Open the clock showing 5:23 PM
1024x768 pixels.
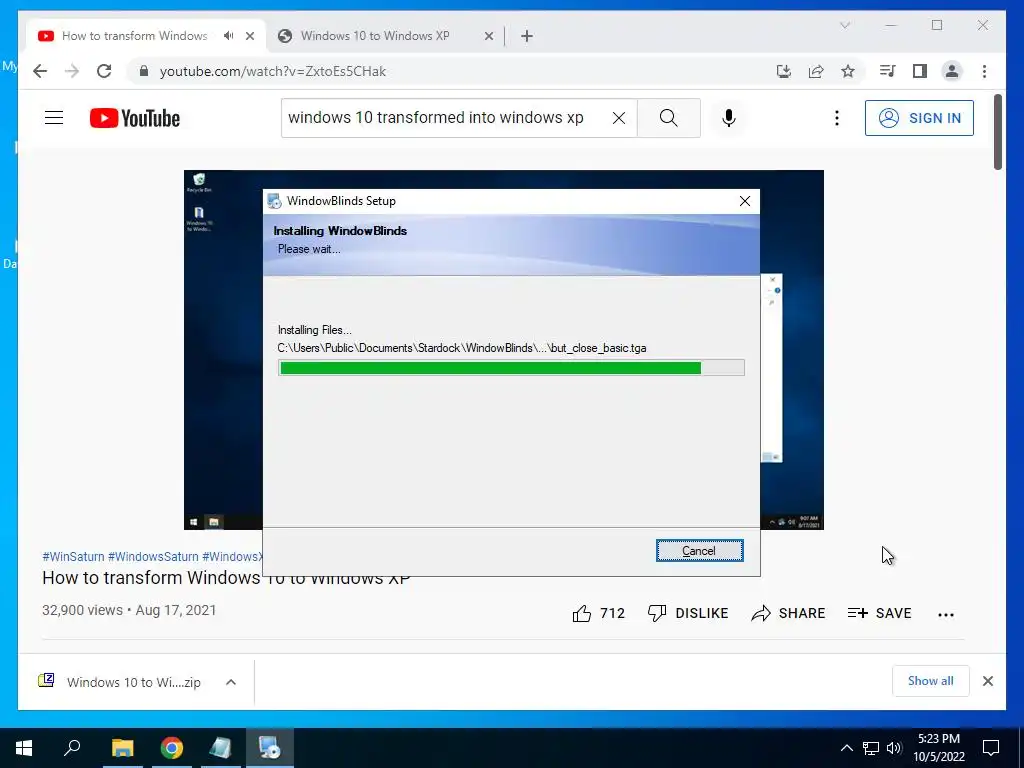[x=939, y=748]
